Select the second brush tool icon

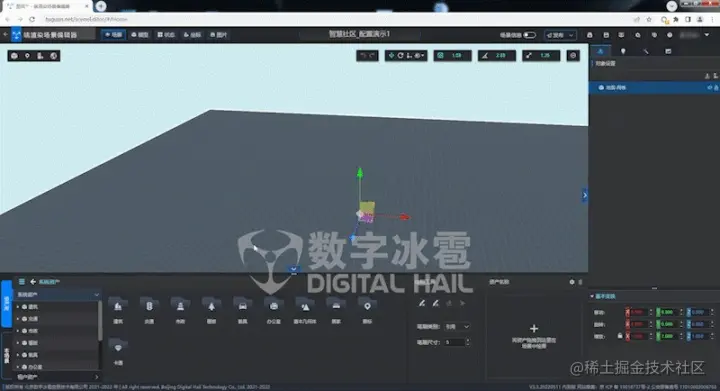(x=435, y=303)
